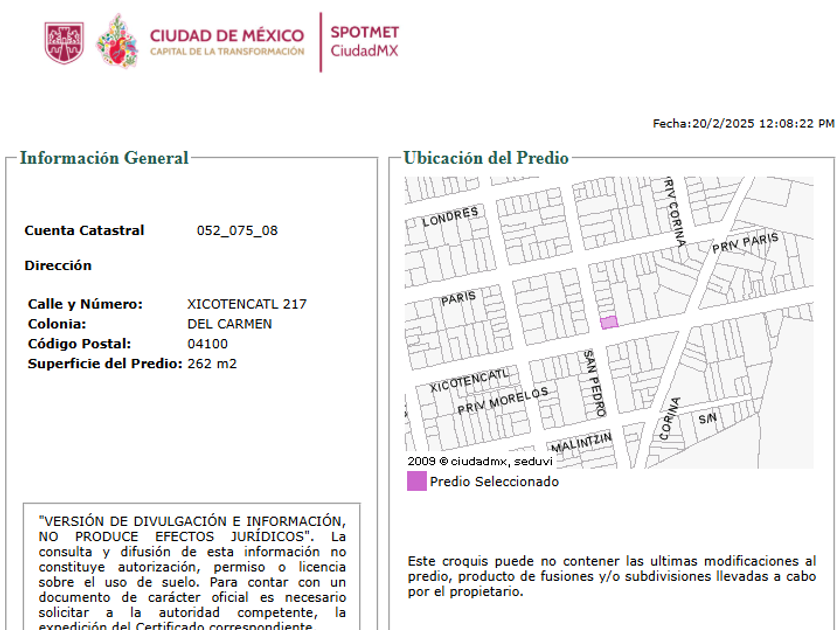Click the Predio Seleccionado legend label
Screen dimensions: 840x630
tap(494, 482)
